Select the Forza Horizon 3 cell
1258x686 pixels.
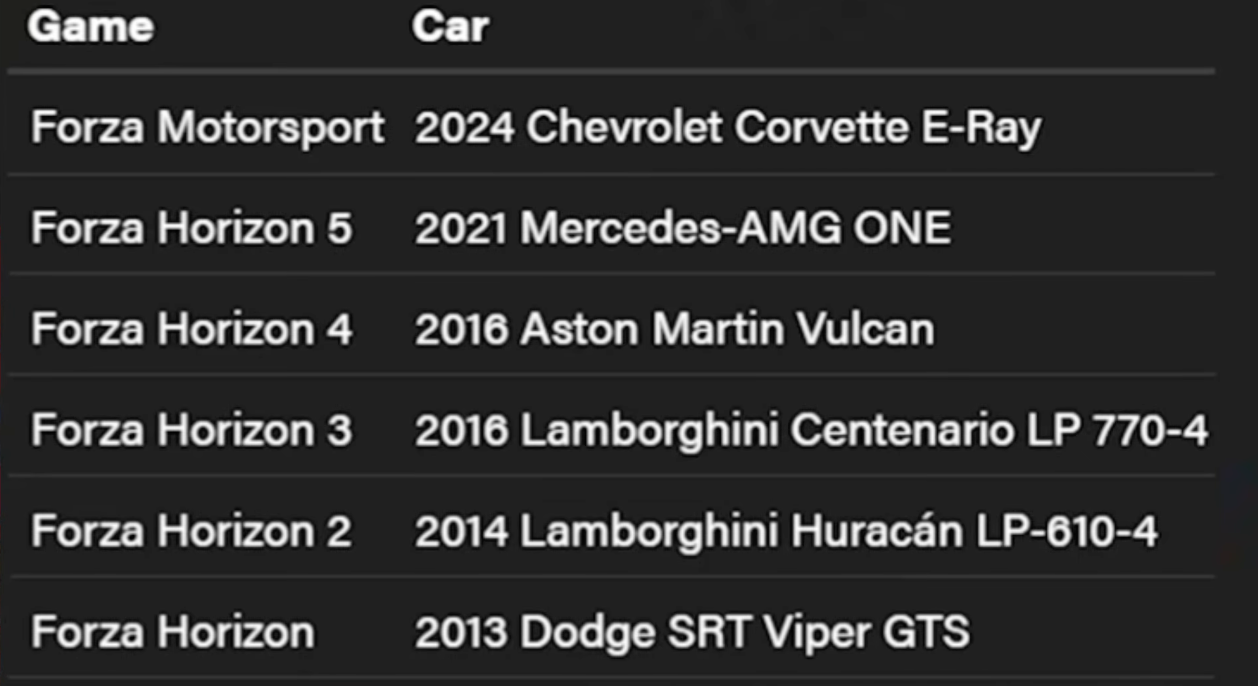191,430
